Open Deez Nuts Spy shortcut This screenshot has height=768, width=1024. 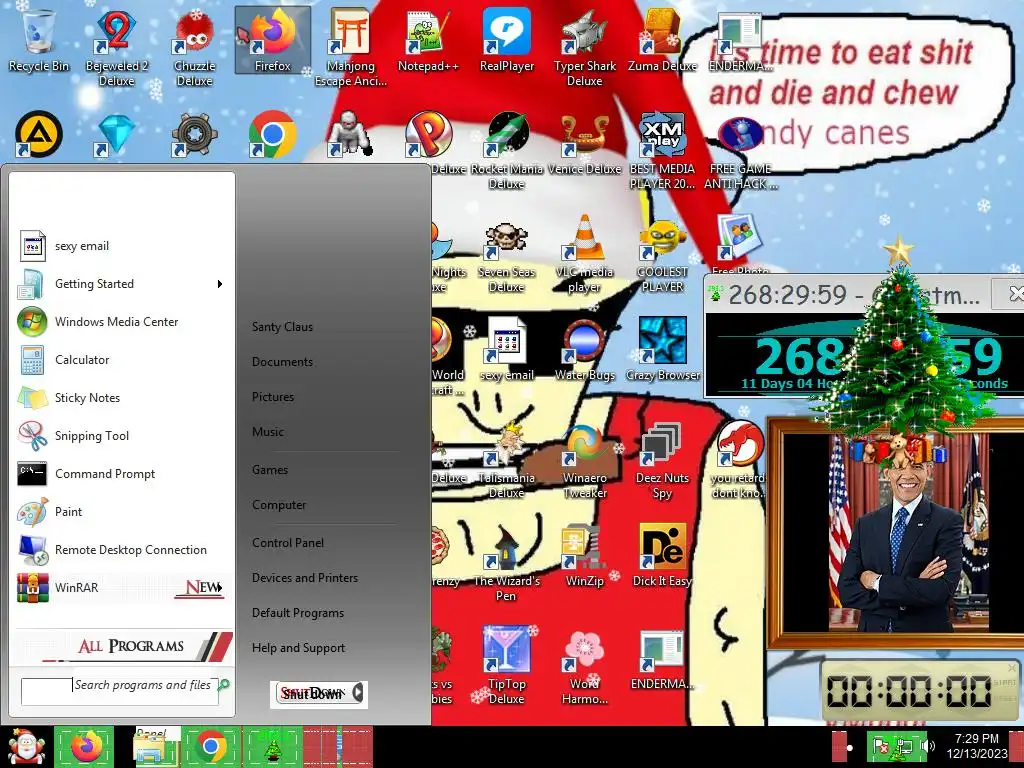(x=662, y=460)
